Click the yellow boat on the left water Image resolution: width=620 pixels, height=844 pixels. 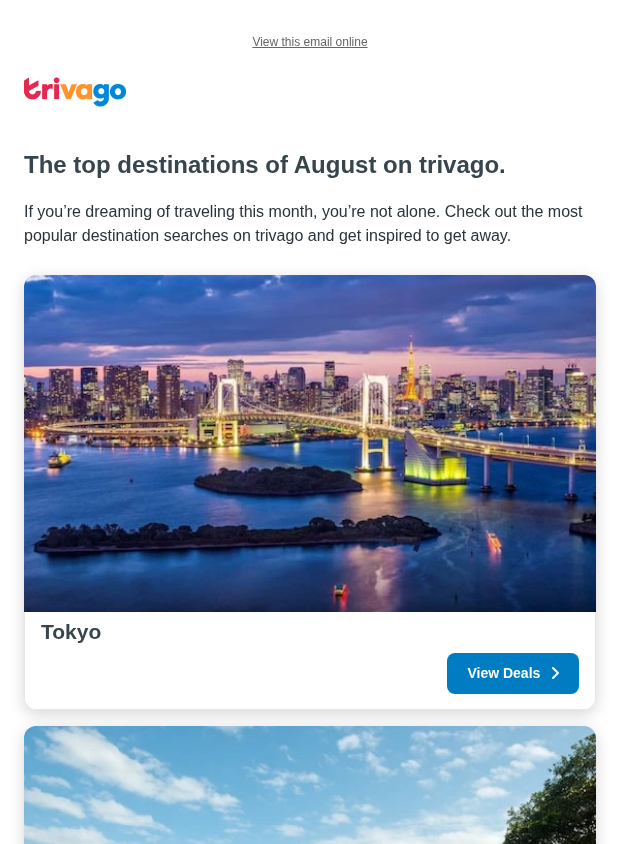point(59,459)
